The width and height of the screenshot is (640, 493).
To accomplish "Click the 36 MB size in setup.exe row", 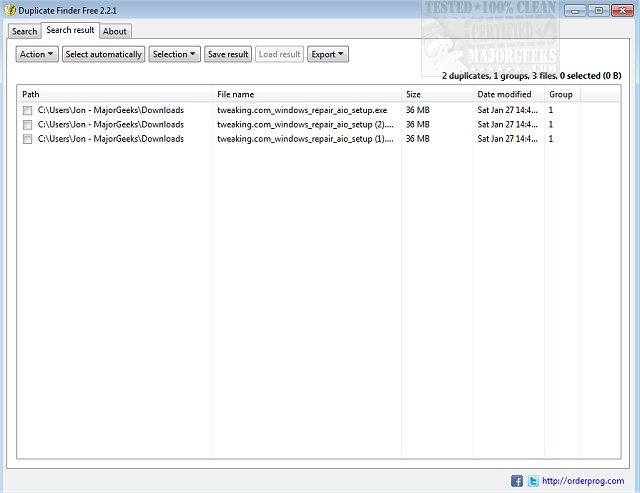I will [x=418, y=110].
